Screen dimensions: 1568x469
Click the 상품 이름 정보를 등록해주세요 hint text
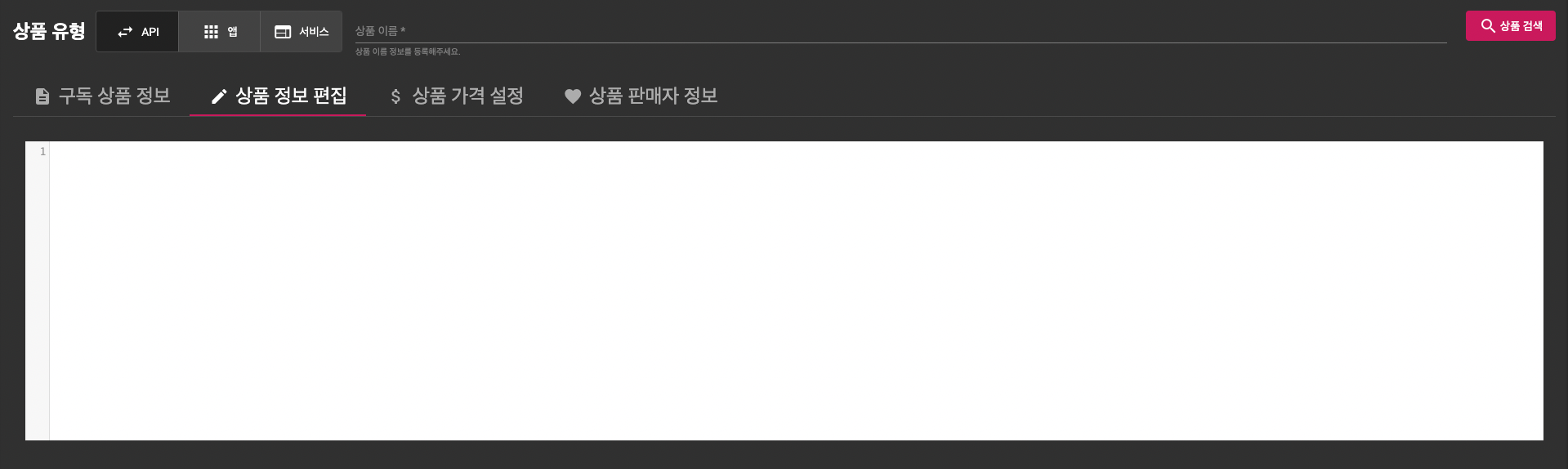pyautogui.click(x=408, y=51)
